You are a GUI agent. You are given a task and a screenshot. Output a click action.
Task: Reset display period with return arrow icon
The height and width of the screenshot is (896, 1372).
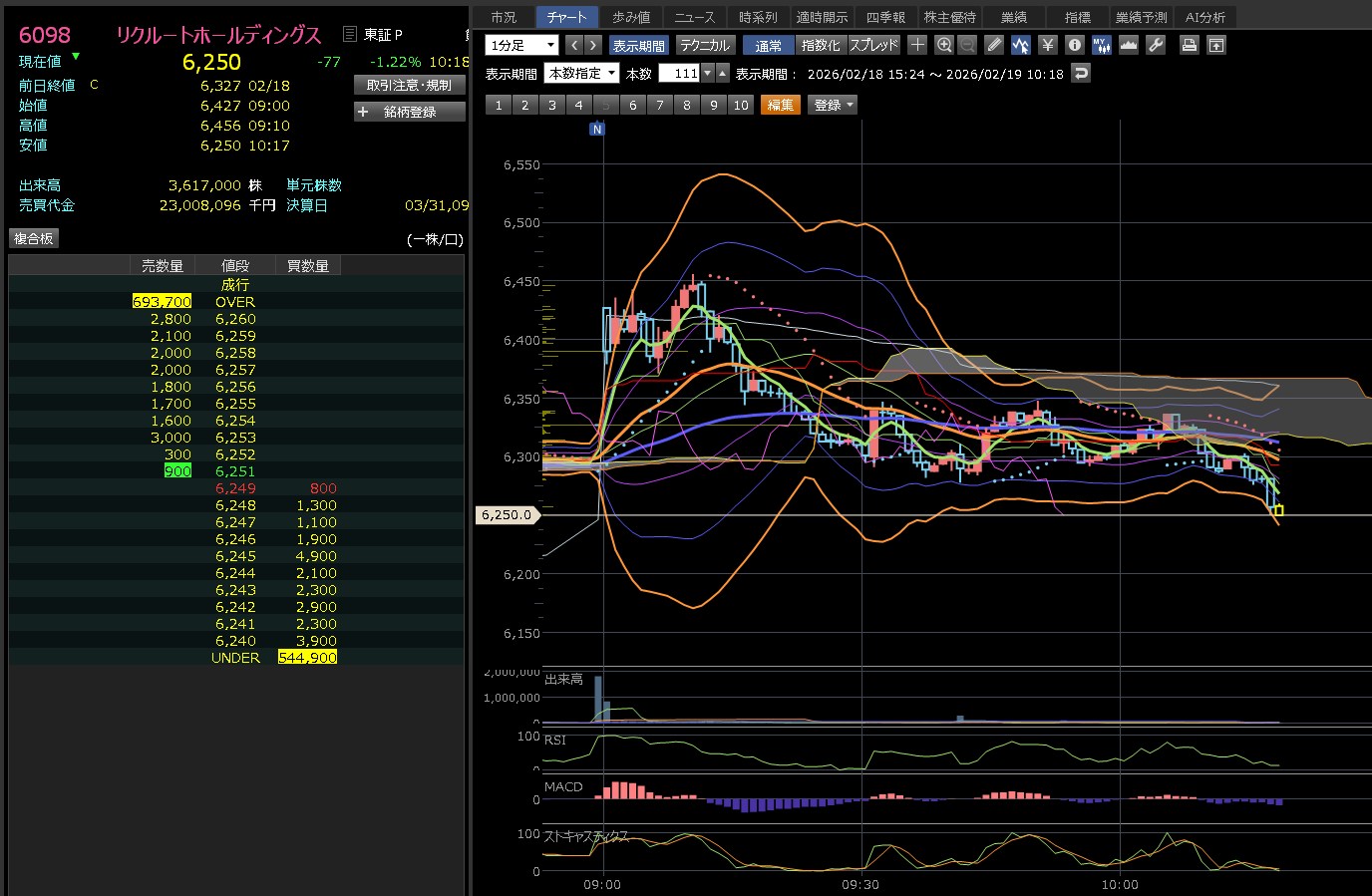(1081, 73)
